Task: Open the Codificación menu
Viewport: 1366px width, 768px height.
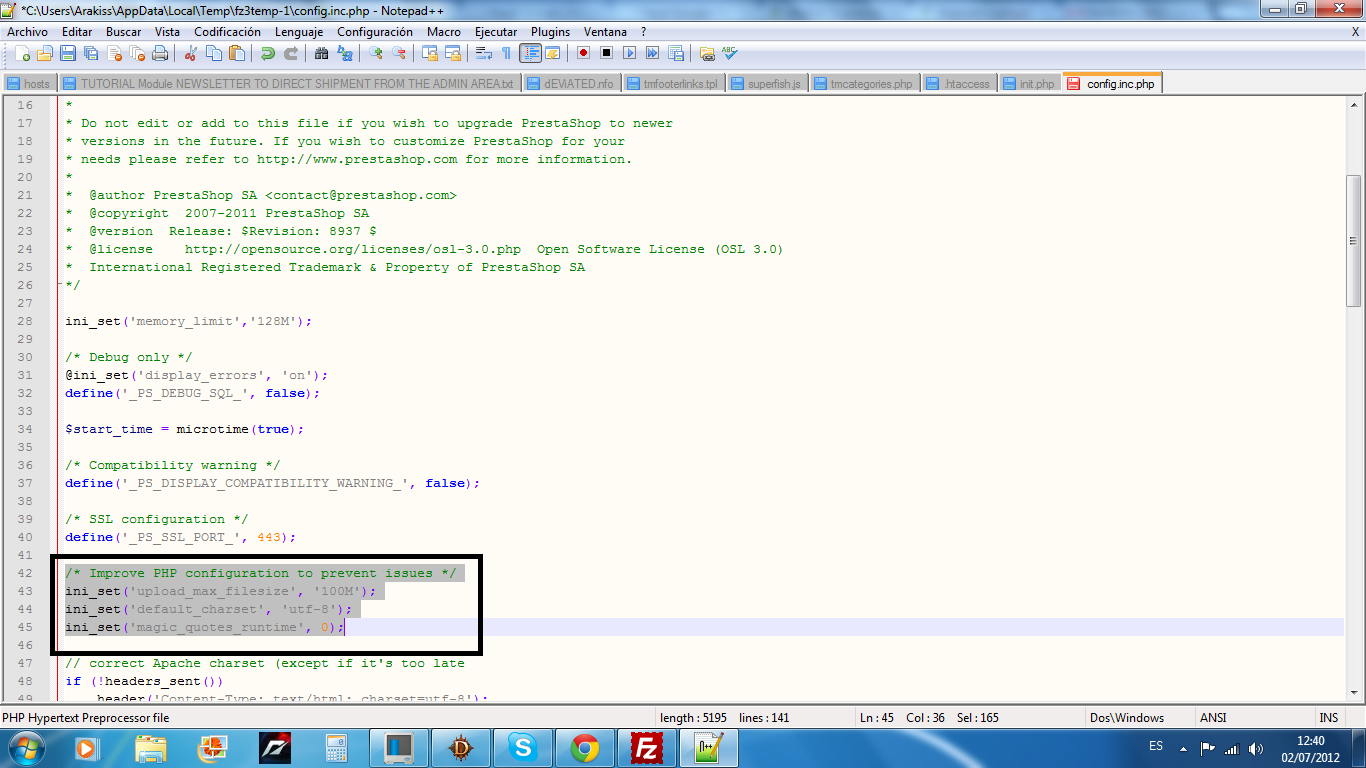Action: pos(228,32)
